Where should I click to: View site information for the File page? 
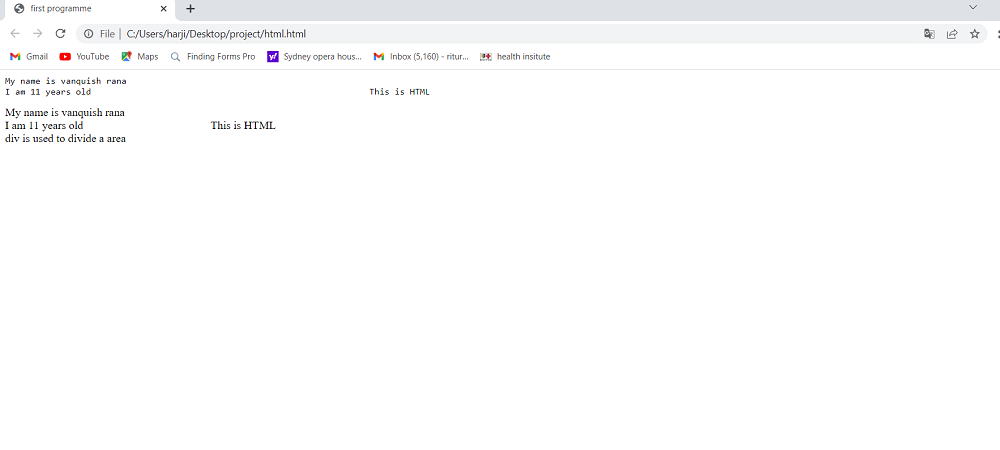(x=88, y=33)
